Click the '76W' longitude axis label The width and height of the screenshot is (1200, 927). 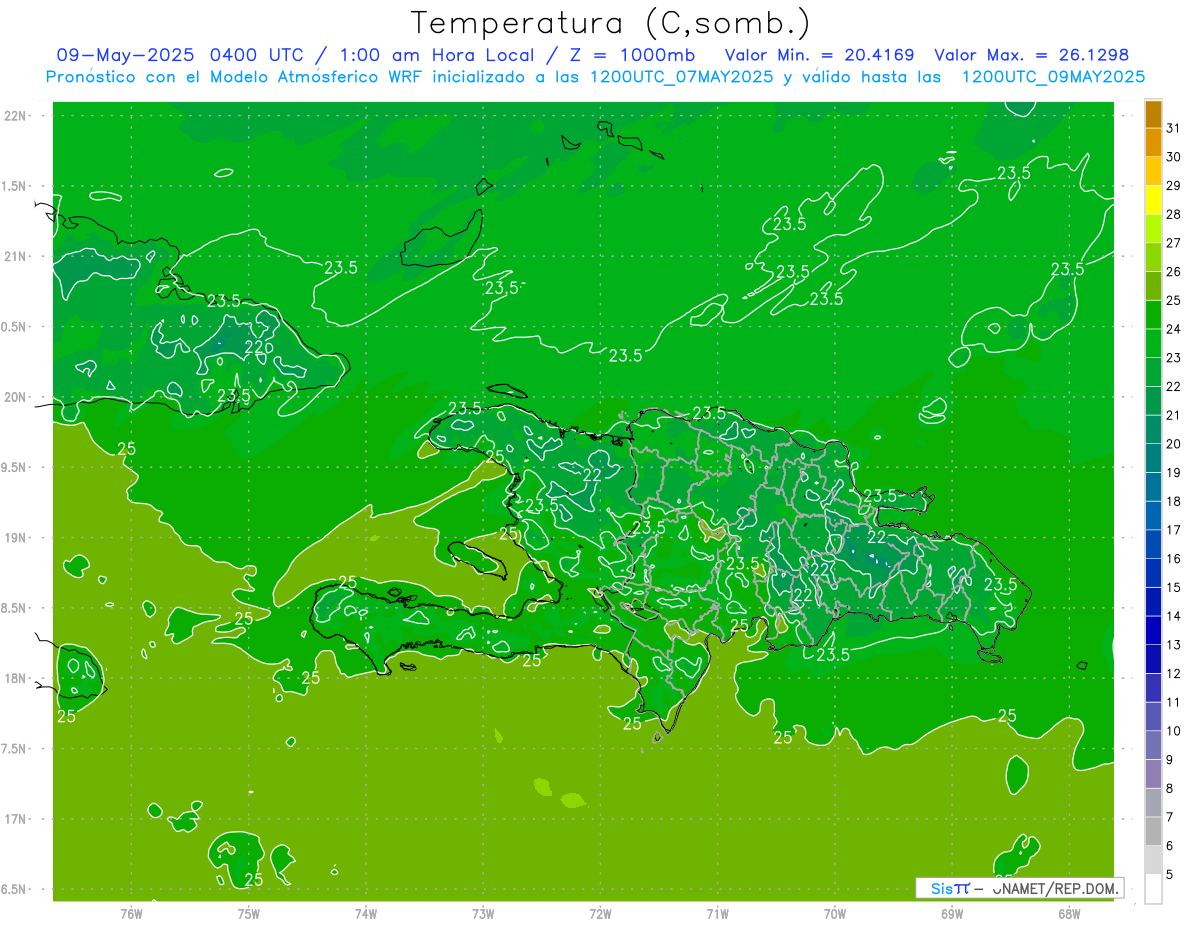coord(131,914)
